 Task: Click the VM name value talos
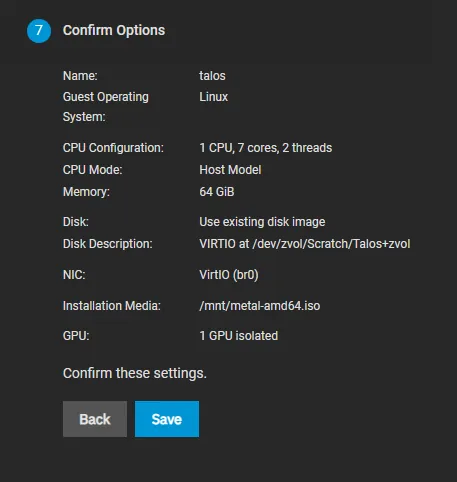pos(212,76)
